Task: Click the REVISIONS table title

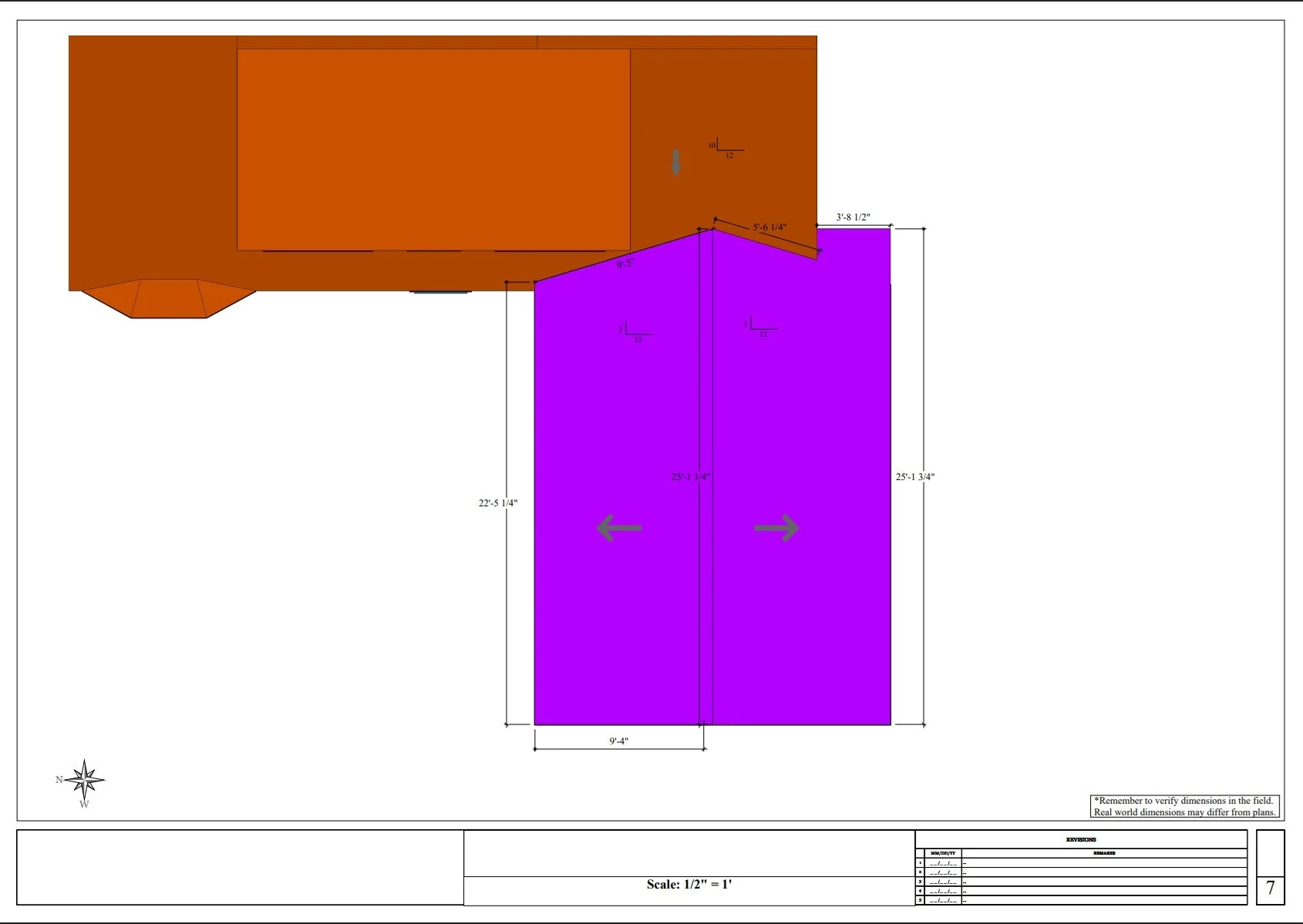Action: click(1079, 841)
